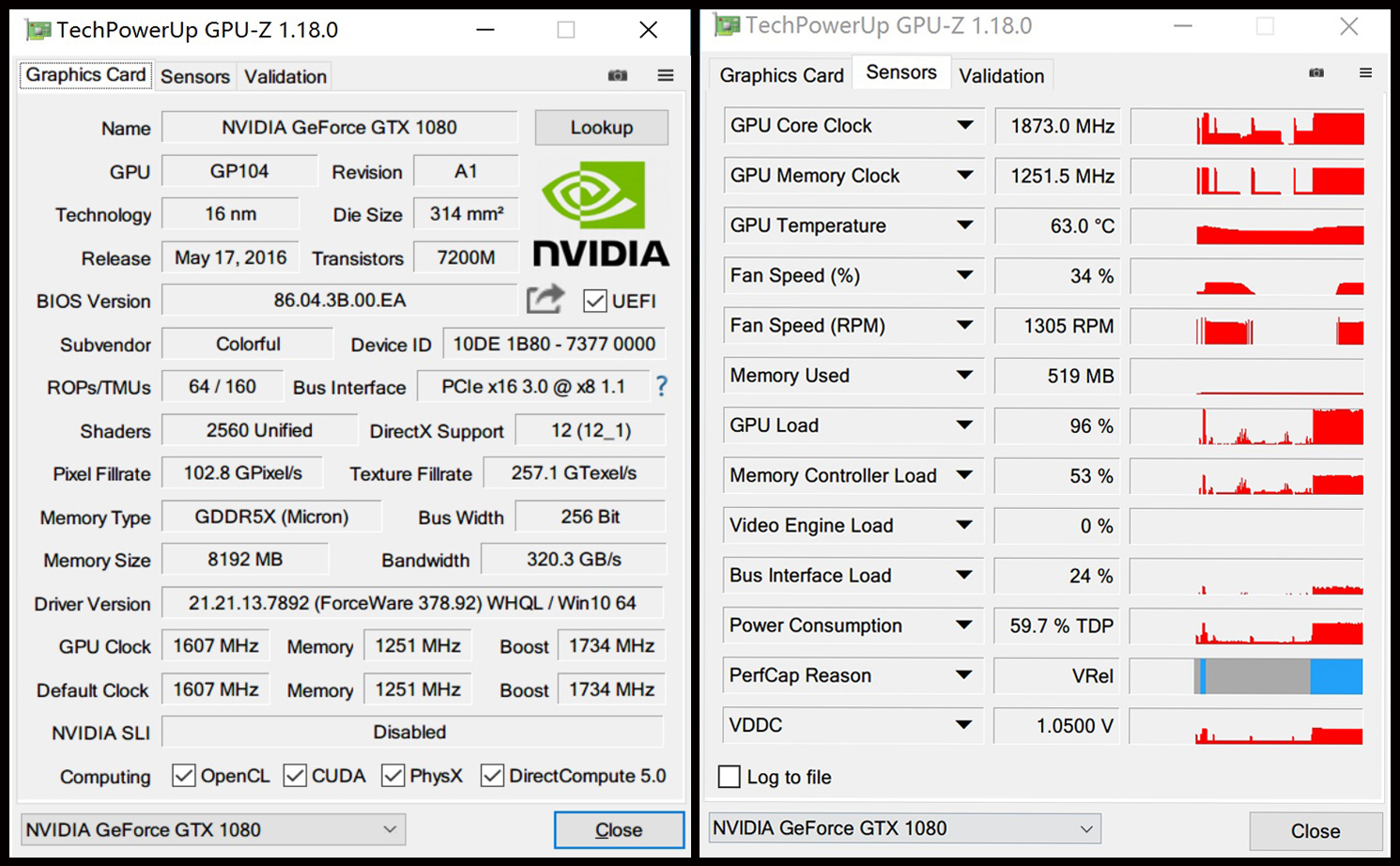Click the Lookup button
Image resolution: width=1400 pixels, height=866 pixels.
[x=601, y=128]
